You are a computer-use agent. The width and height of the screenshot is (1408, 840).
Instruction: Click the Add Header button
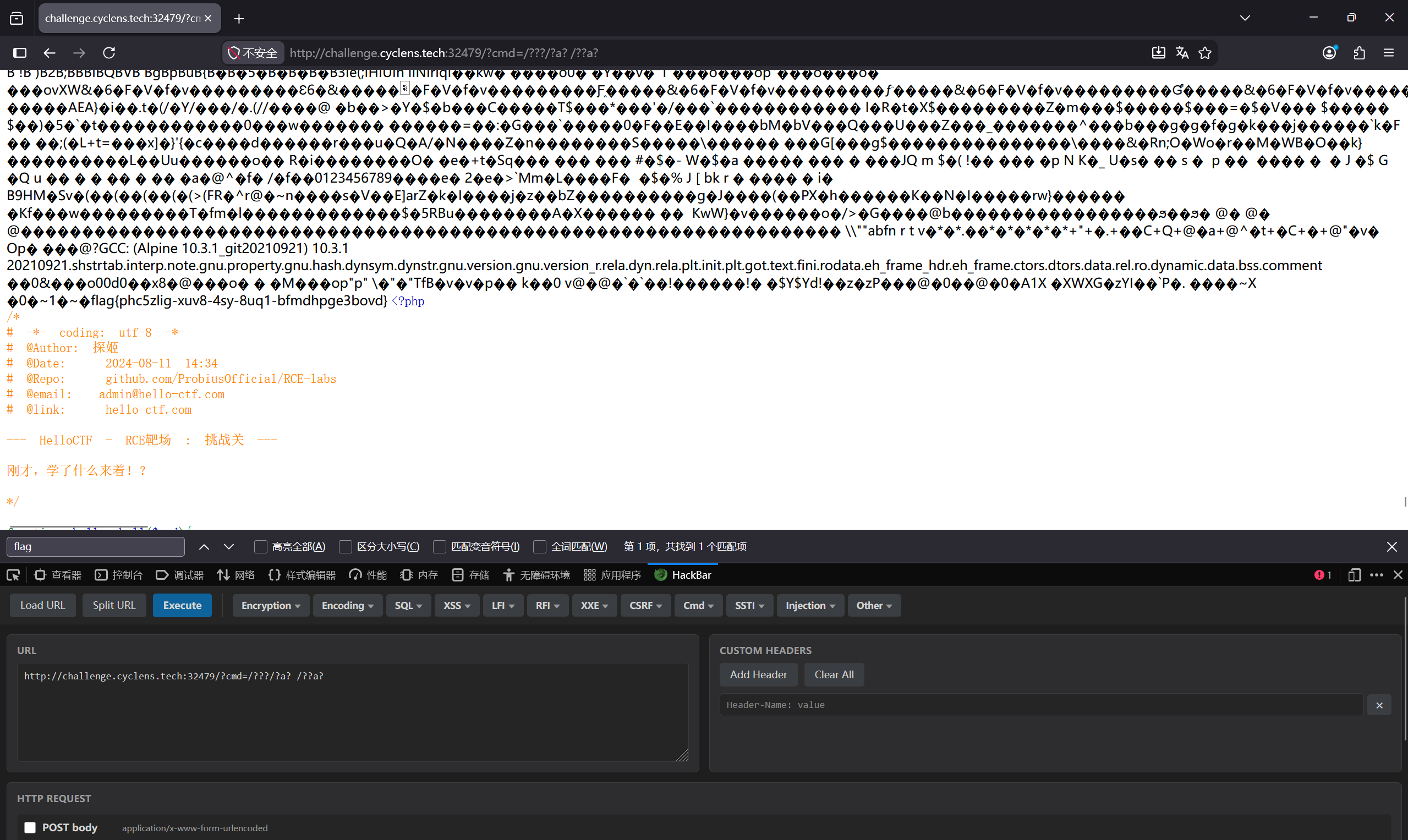pos(758,675)
